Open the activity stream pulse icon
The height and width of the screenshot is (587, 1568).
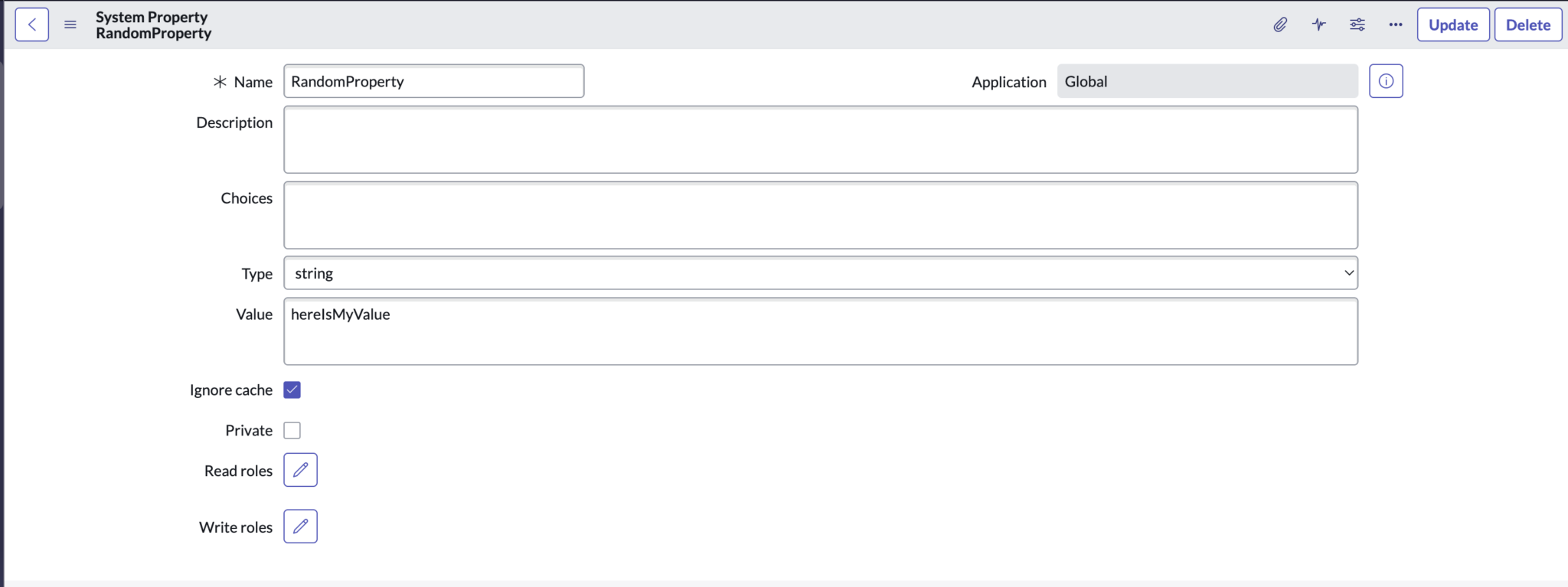(x=1318, y=24)
